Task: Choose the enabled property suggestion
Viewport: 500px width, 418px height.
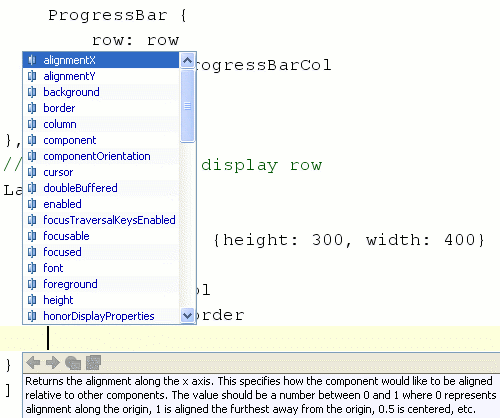Action: [101, 204]
